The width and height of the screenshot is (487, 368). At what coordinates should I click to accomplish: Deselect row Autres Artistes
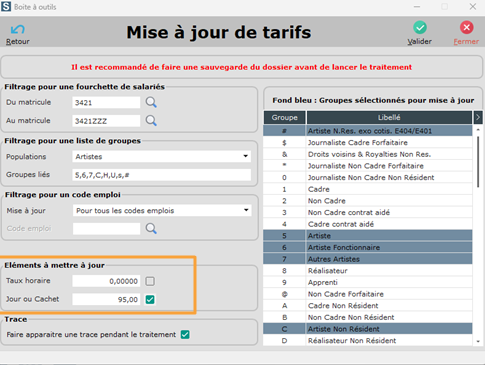click(x=368, y=259)
